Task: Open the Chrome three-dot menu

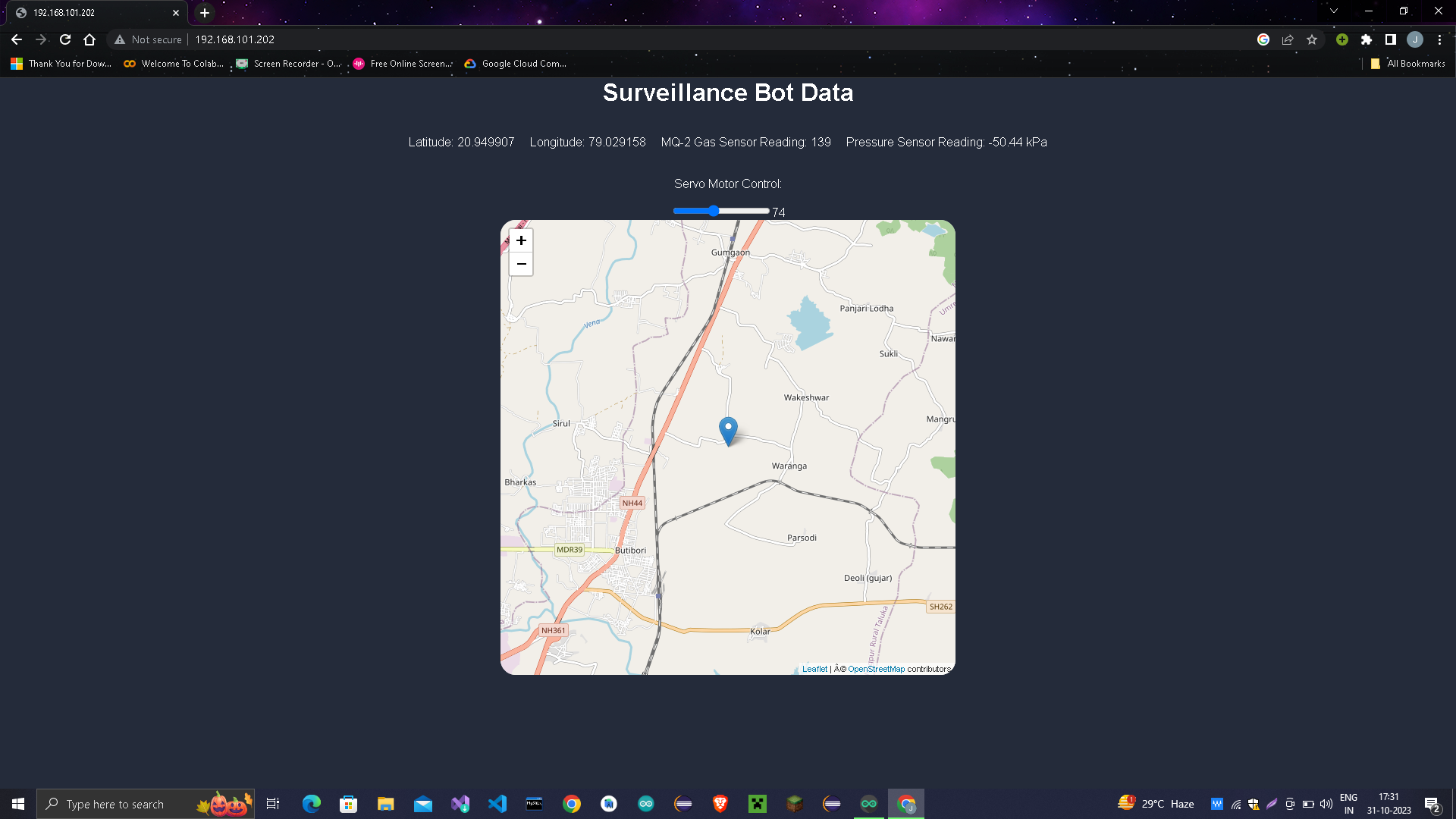Action: 1440,39
